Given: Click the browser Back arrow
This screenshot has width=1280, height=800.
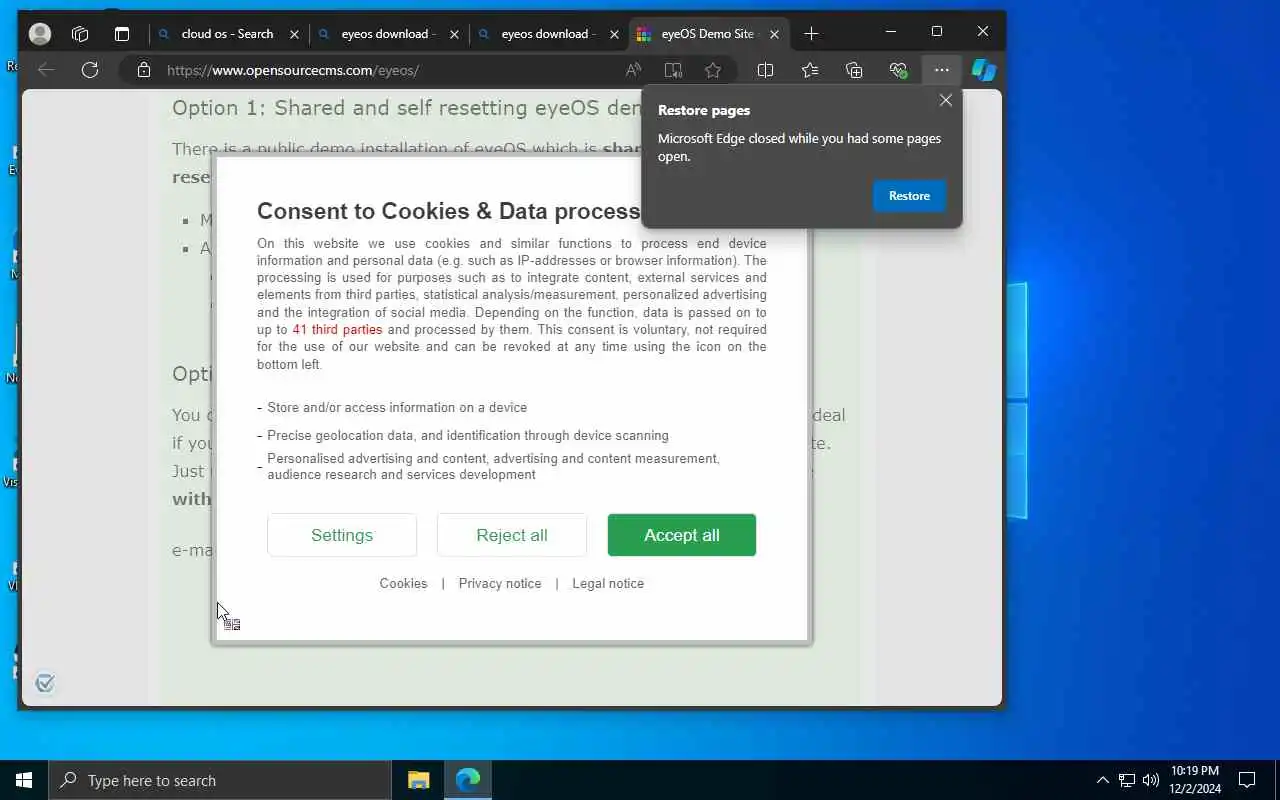Looking at the screenshot, I should (46, 70).
